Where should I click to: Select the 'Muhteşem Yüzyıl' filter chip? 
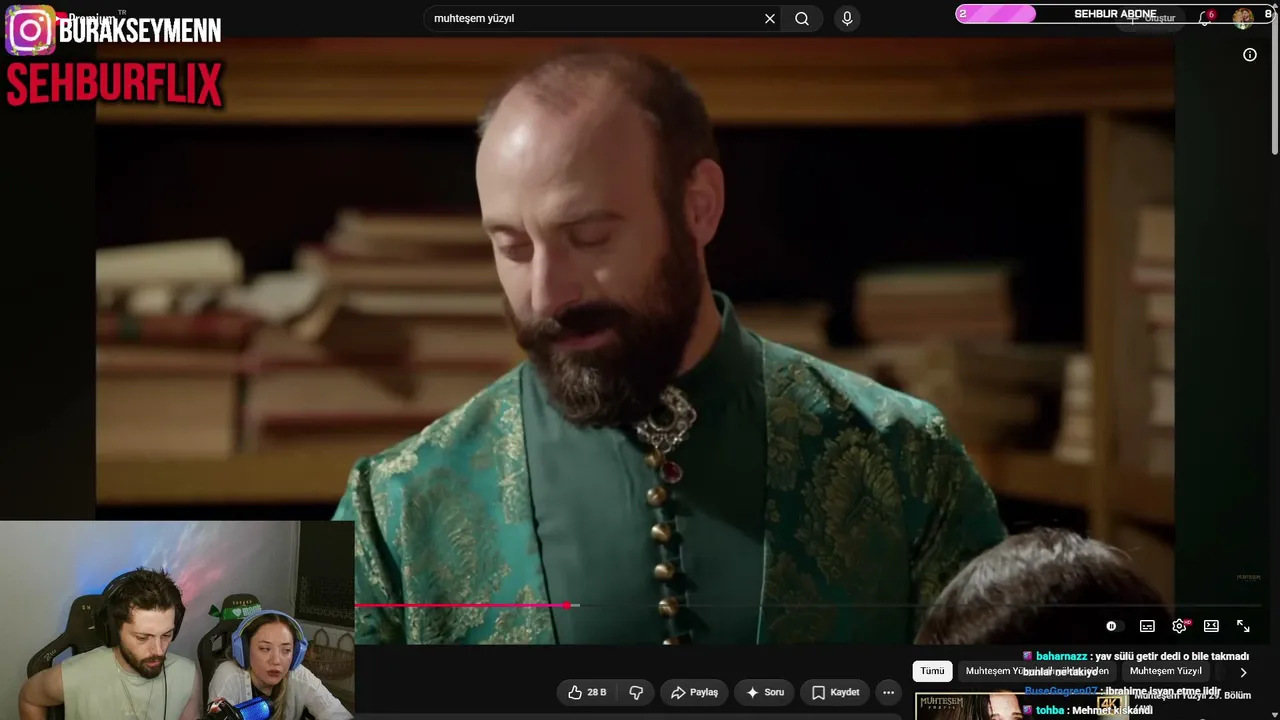pyautogui.click(x=1165, y=671)
